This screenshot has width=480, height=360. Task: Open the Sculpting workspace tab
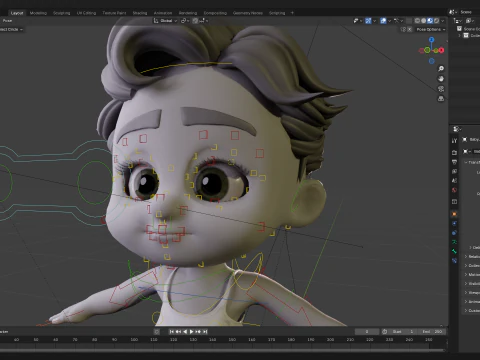[62, 13]
